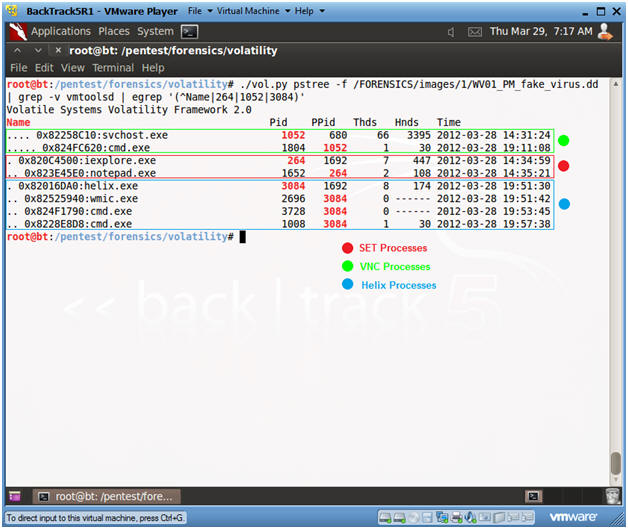Click the 'To direct input' status message
The width and height of the screenshot is (628, 529).
point(95,518)
